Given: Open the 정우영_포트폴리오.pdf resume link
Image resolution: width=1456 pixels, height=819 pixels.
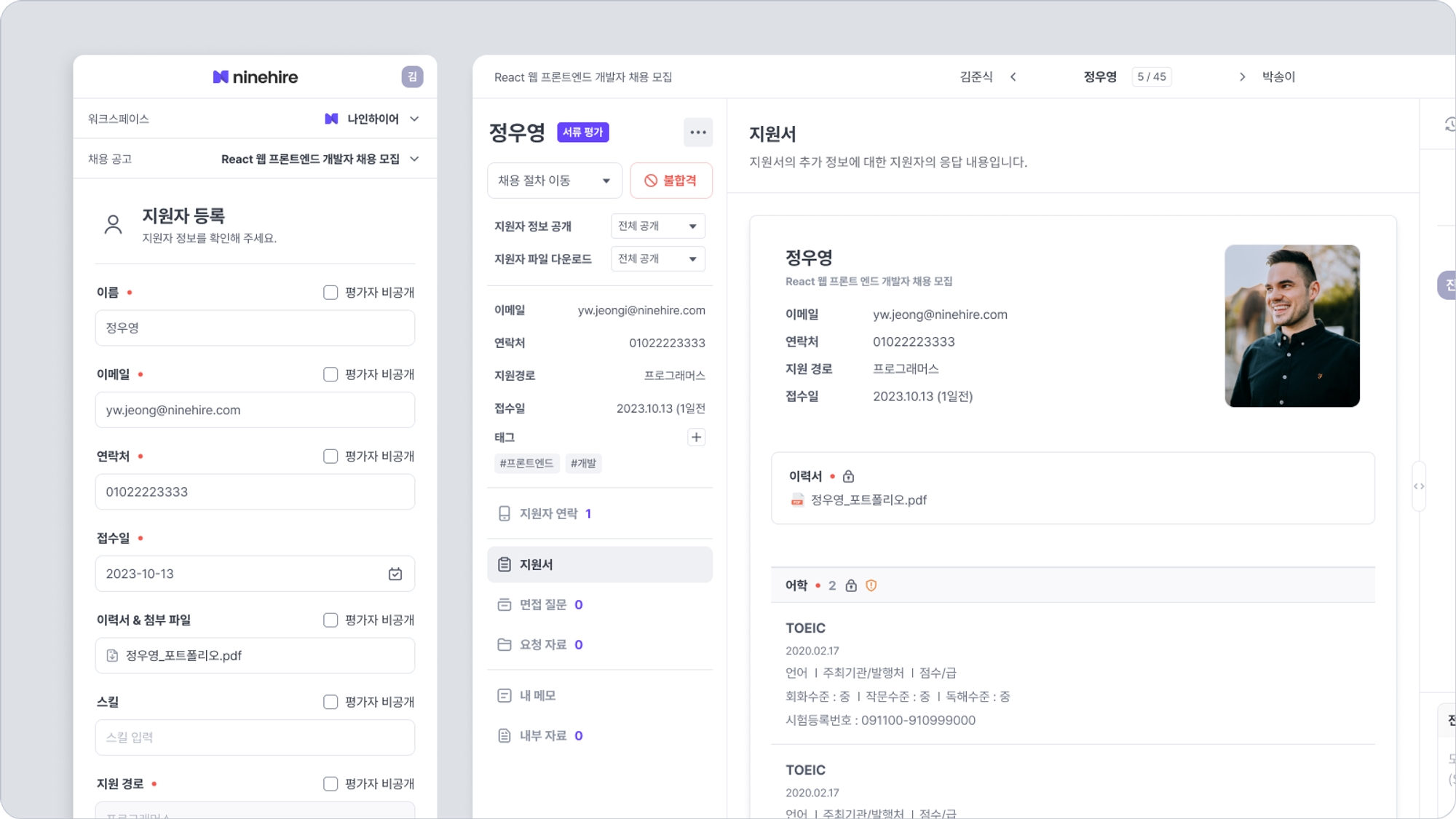Looking at the screenshot, I should point(868,500).
